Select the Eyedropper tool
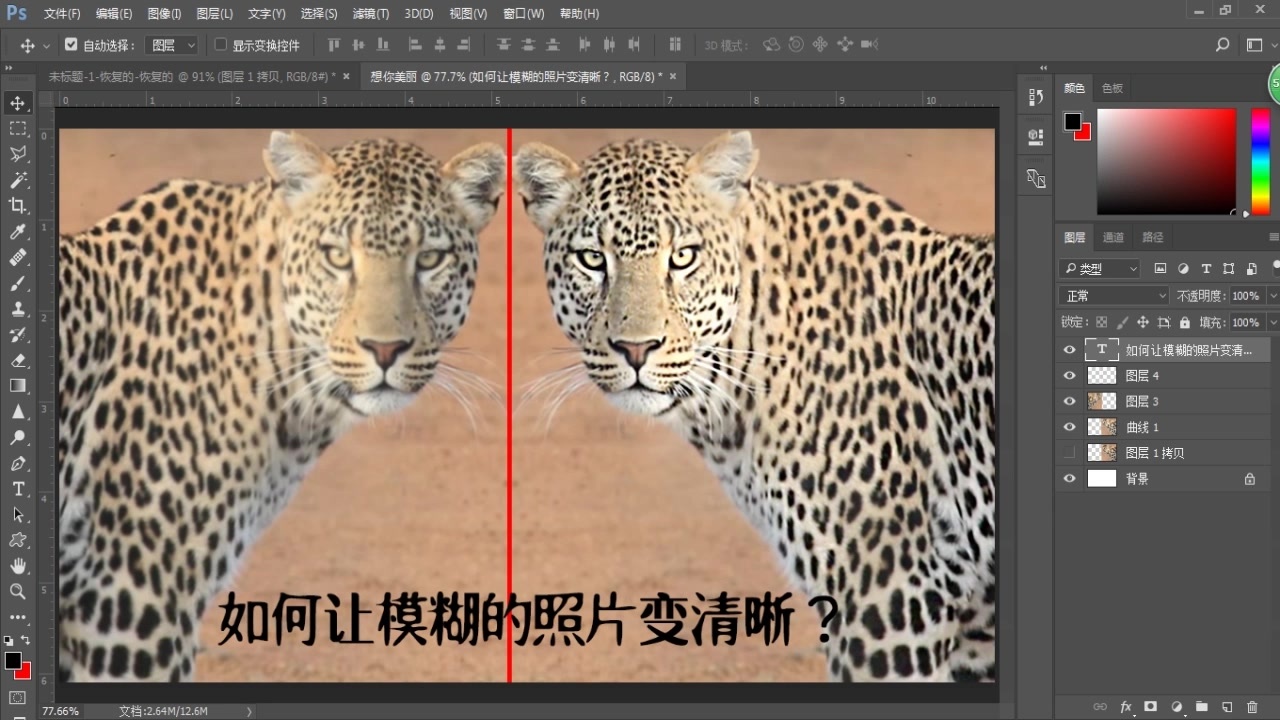1280x720 pixels. (18, 232)
